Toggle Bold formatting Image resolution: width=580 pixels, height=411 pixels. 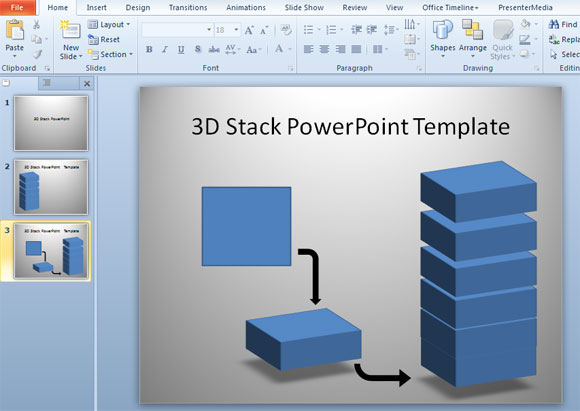(x=149, y=49)
